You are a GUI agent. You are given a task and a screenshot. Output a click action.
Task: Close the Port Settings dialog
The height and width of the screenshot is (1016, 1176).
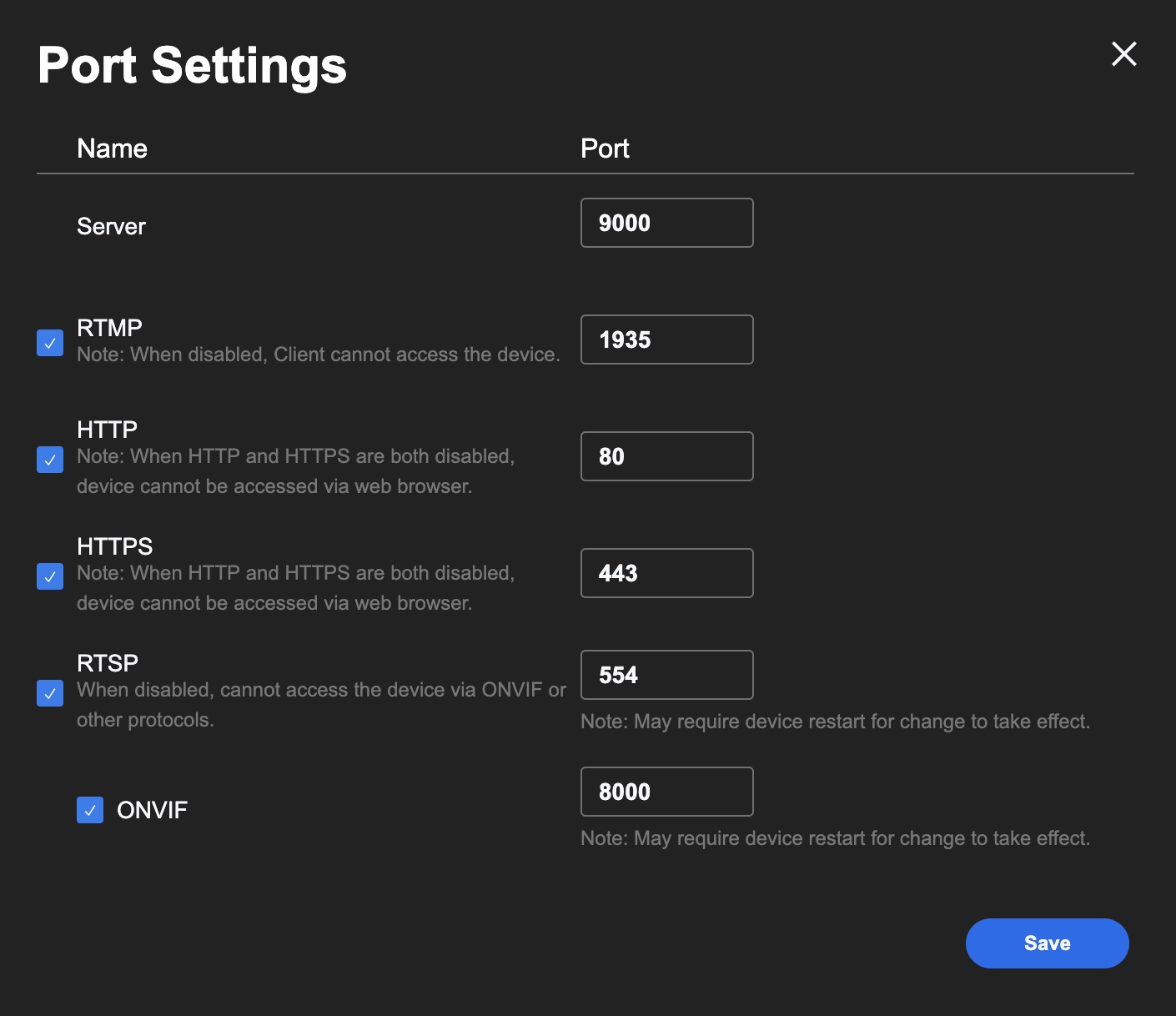[x=1124, y=54]
